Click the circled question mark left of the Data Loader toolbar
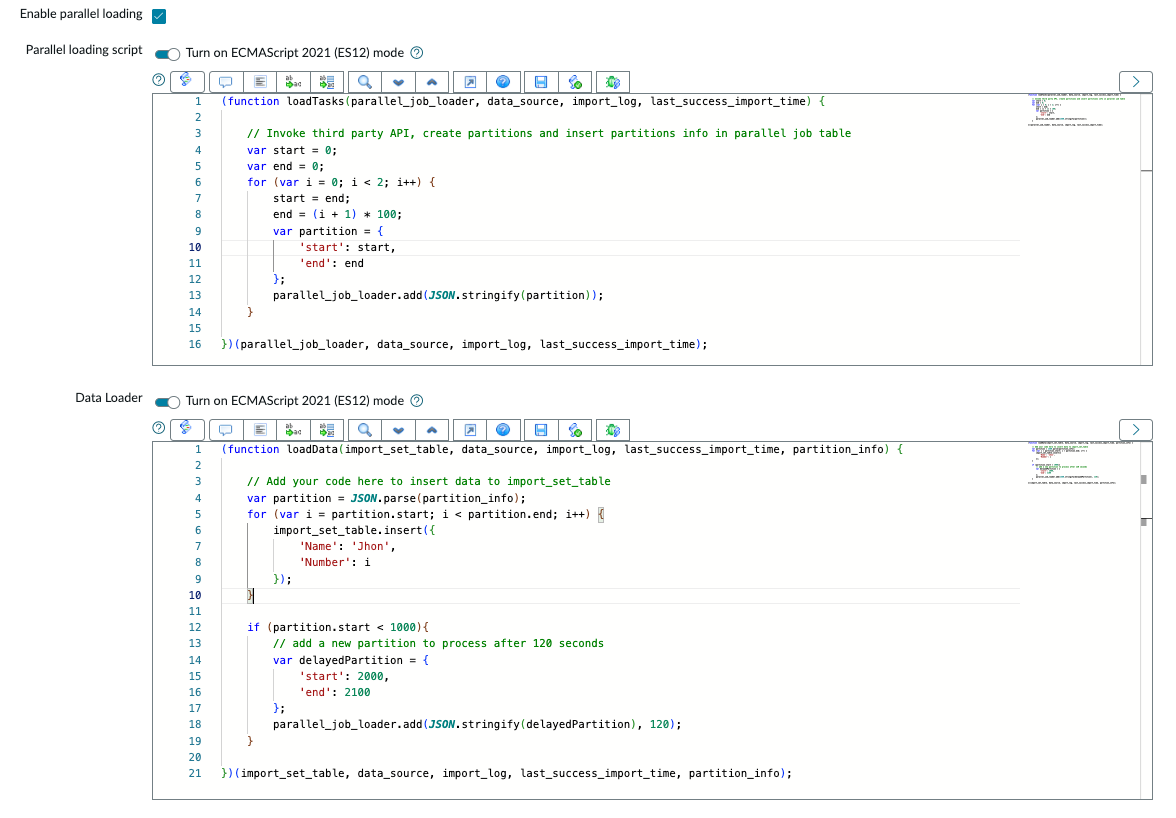 click(158, 427)
